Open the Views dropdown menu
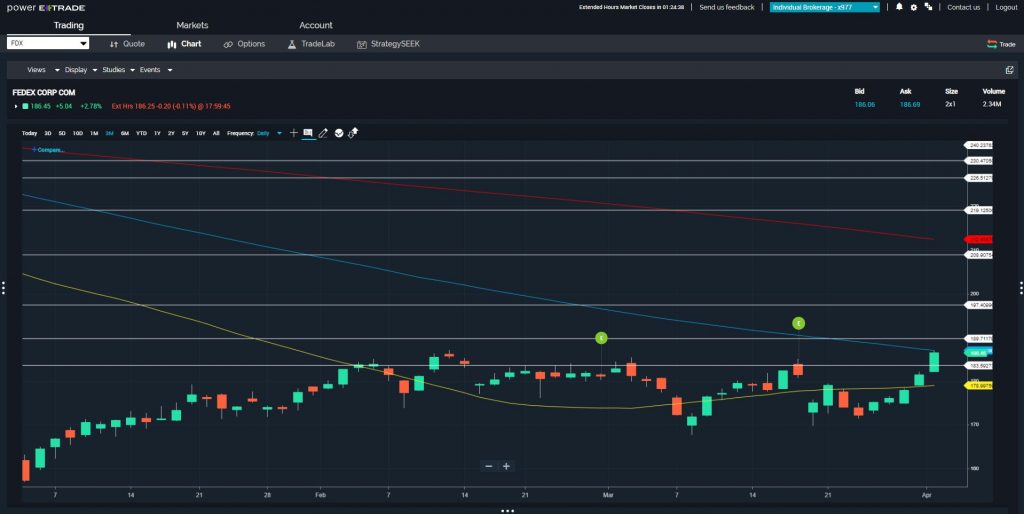1024x514 pixels. pyautogui.click(x=43, y=70)
